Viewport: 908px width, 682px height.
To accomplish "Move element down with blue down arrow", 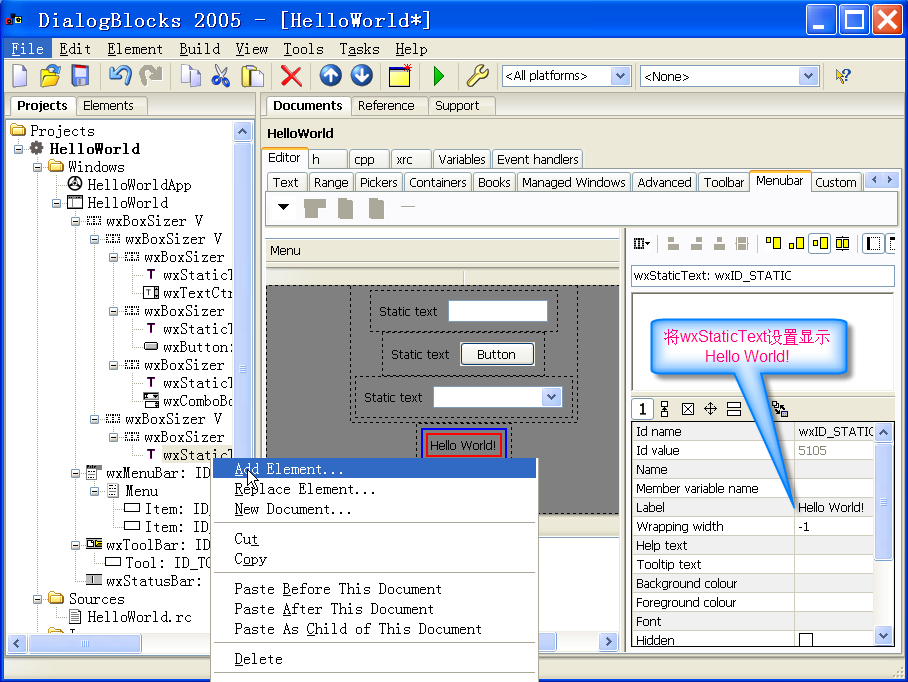I will 362,75.
